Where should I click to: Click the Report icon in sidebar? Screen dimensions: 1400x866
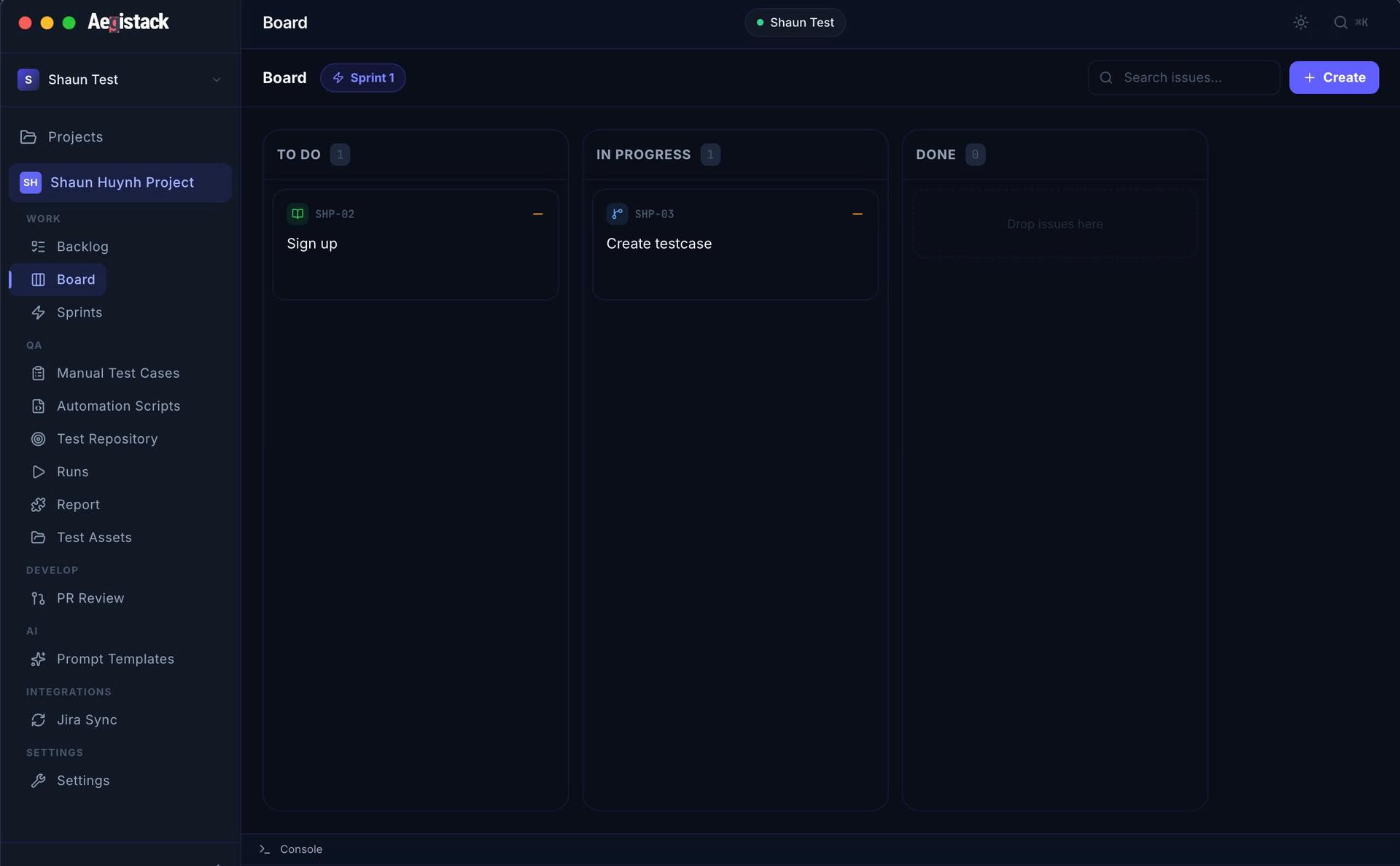pyautogui.click(x=38, y=505)
